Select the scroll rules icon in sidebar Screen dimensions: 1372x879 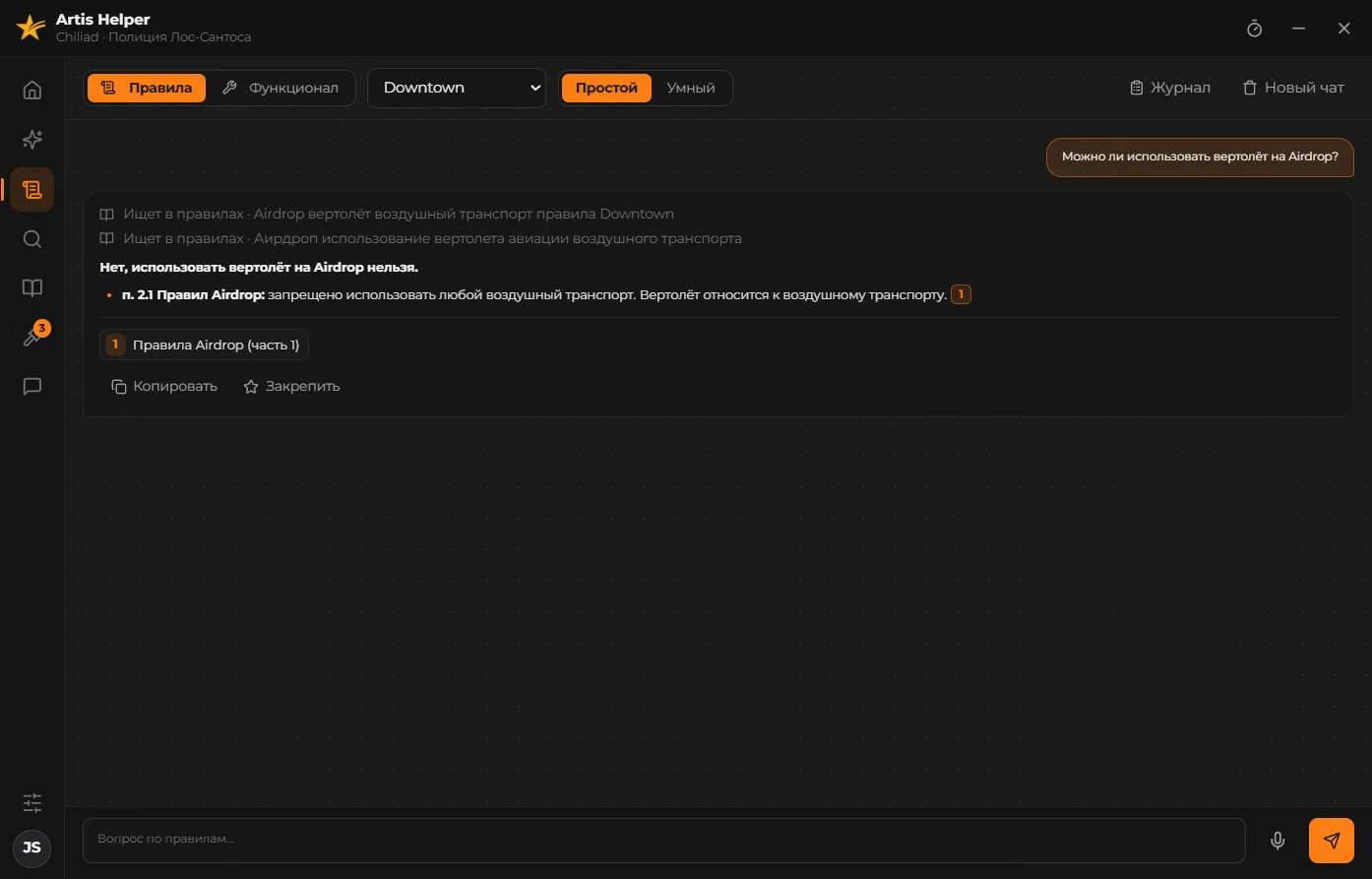click(x=32, y=189)
